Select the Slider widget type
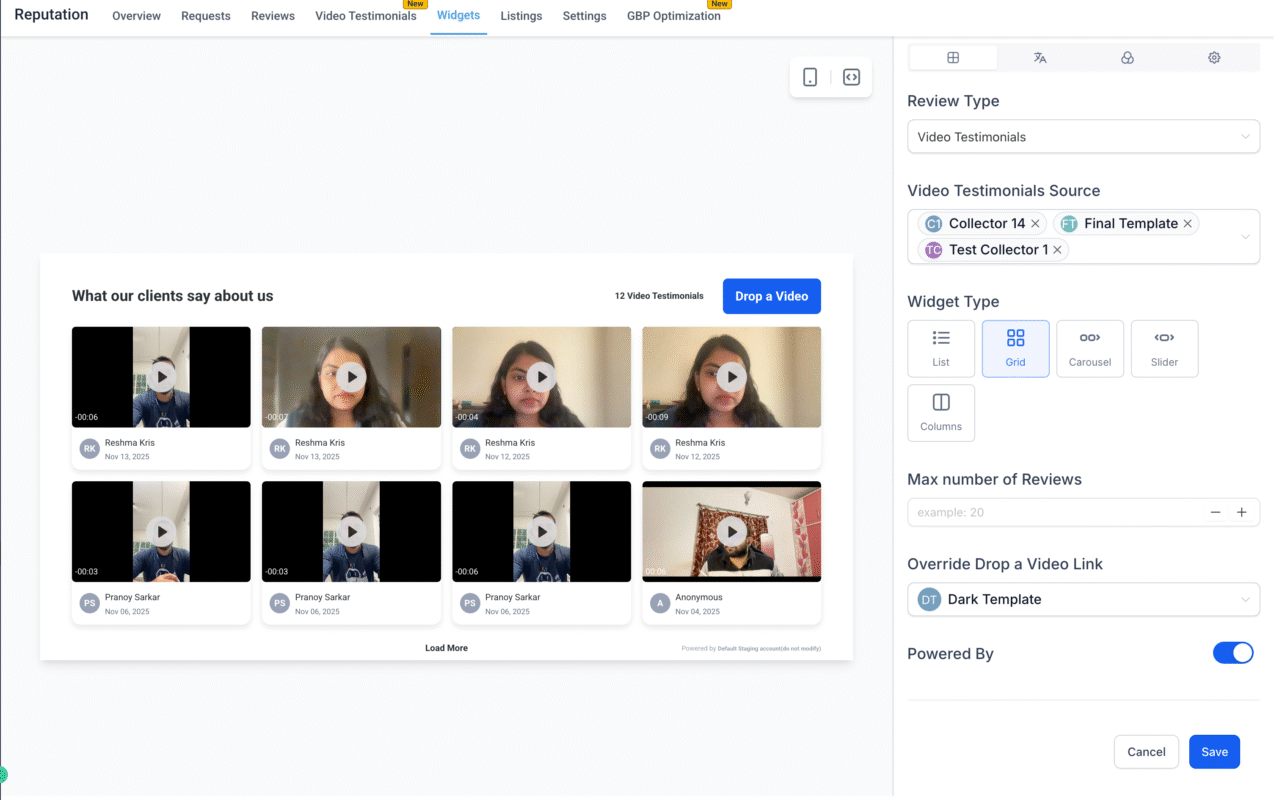This screenshot has width=1274, height=800. tap(1164, 348)
